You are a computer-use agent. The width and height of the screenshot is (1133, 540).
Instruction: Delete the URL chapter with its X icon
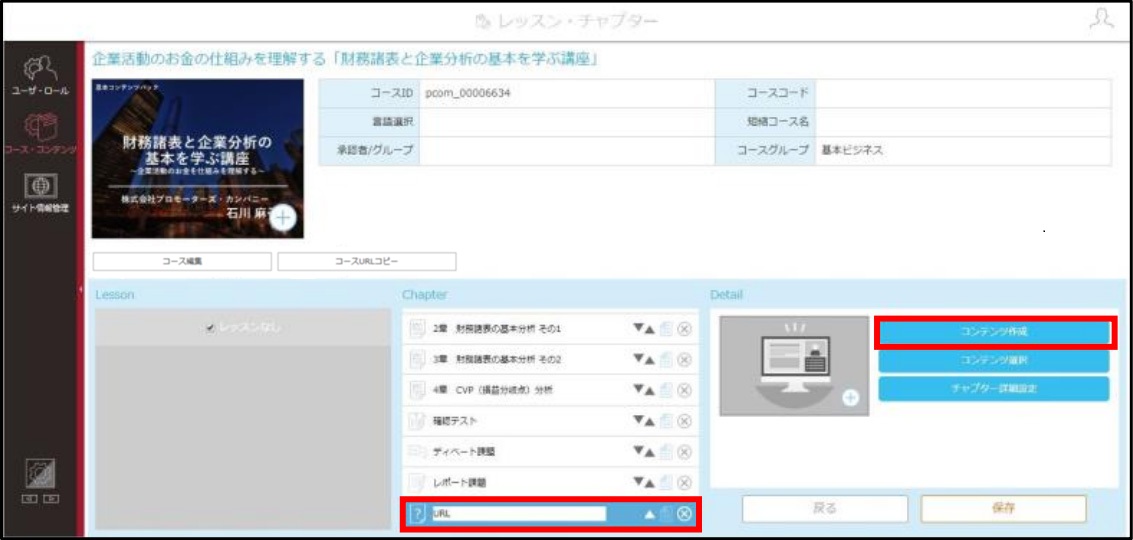click(684, 514)
